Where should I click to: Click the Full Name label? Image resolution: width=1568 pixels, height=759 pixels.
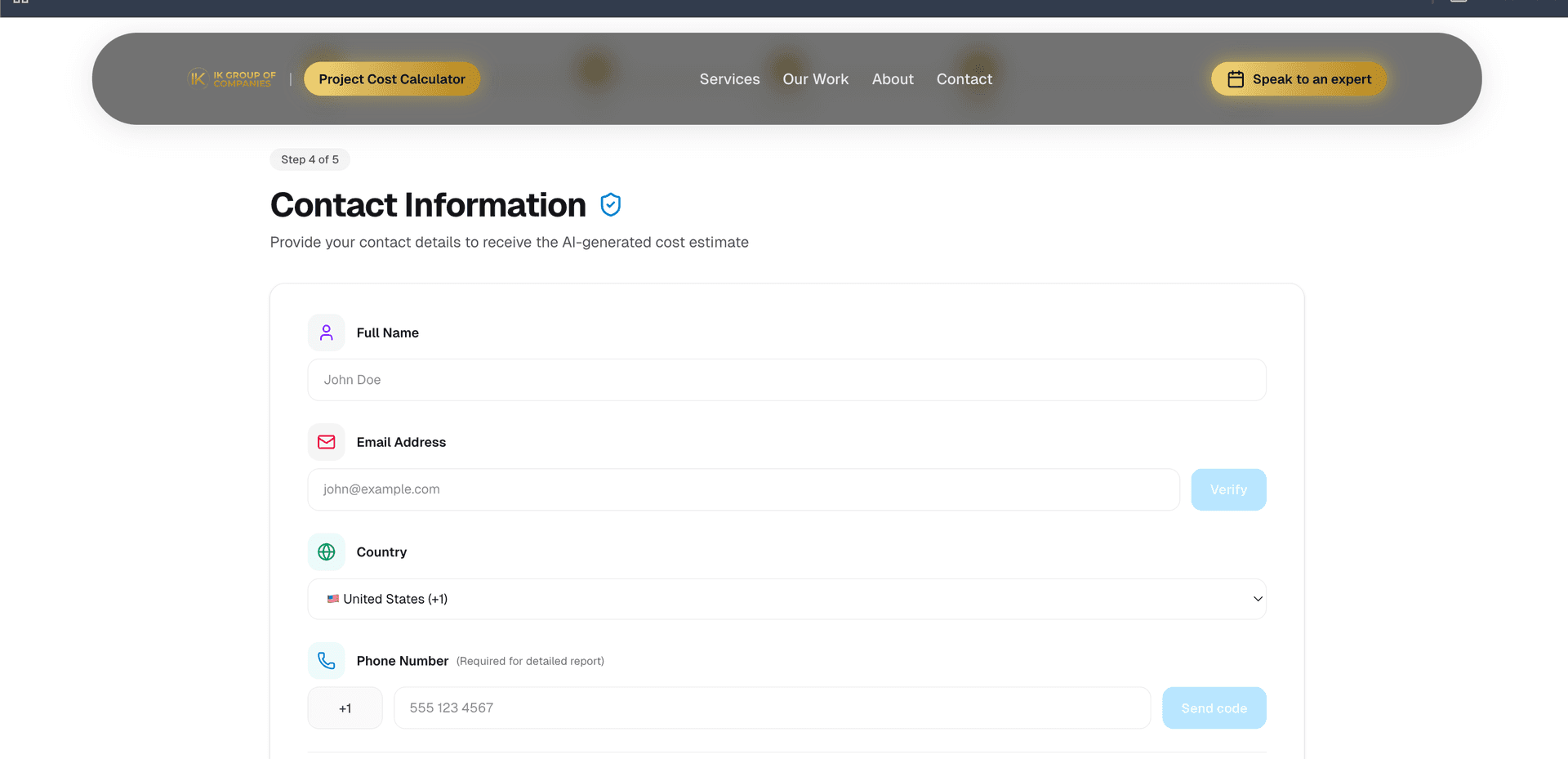click(387, 333)
